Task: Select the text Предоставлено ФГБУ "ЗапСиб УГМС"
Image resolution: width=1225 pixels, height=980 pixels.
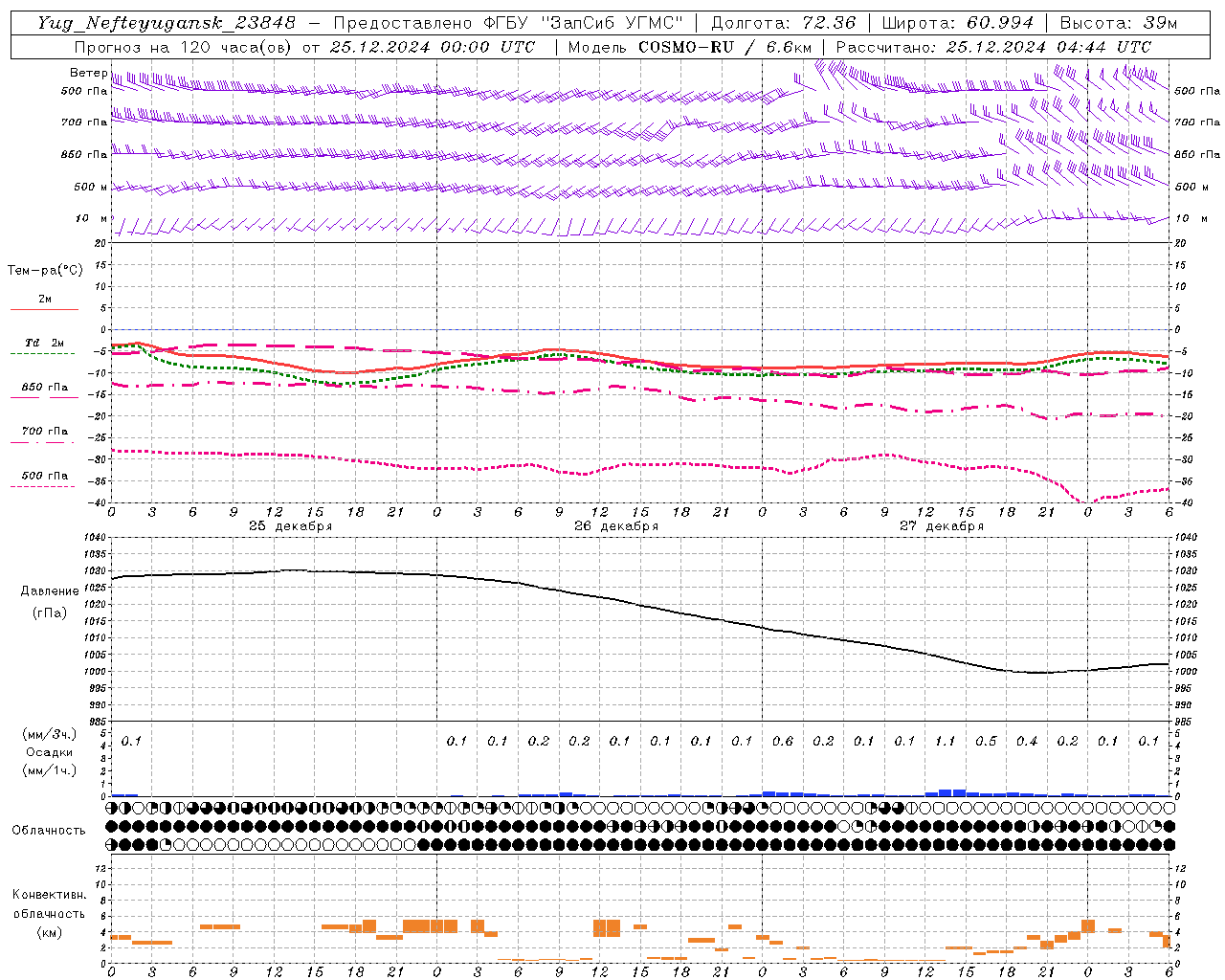Action: click(507, 23)
